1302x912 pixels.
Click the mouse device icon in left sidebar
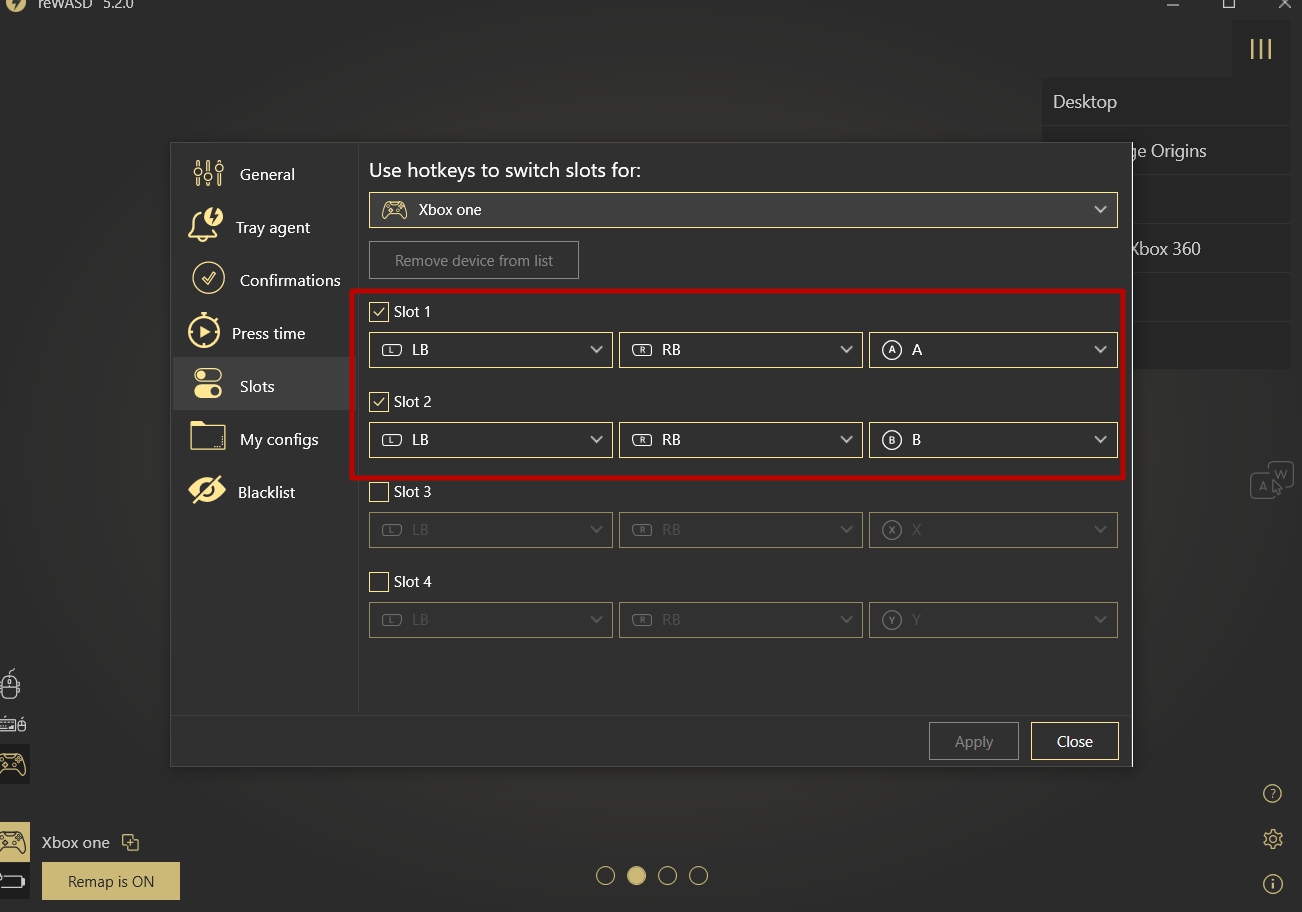[x=11, y=685]
